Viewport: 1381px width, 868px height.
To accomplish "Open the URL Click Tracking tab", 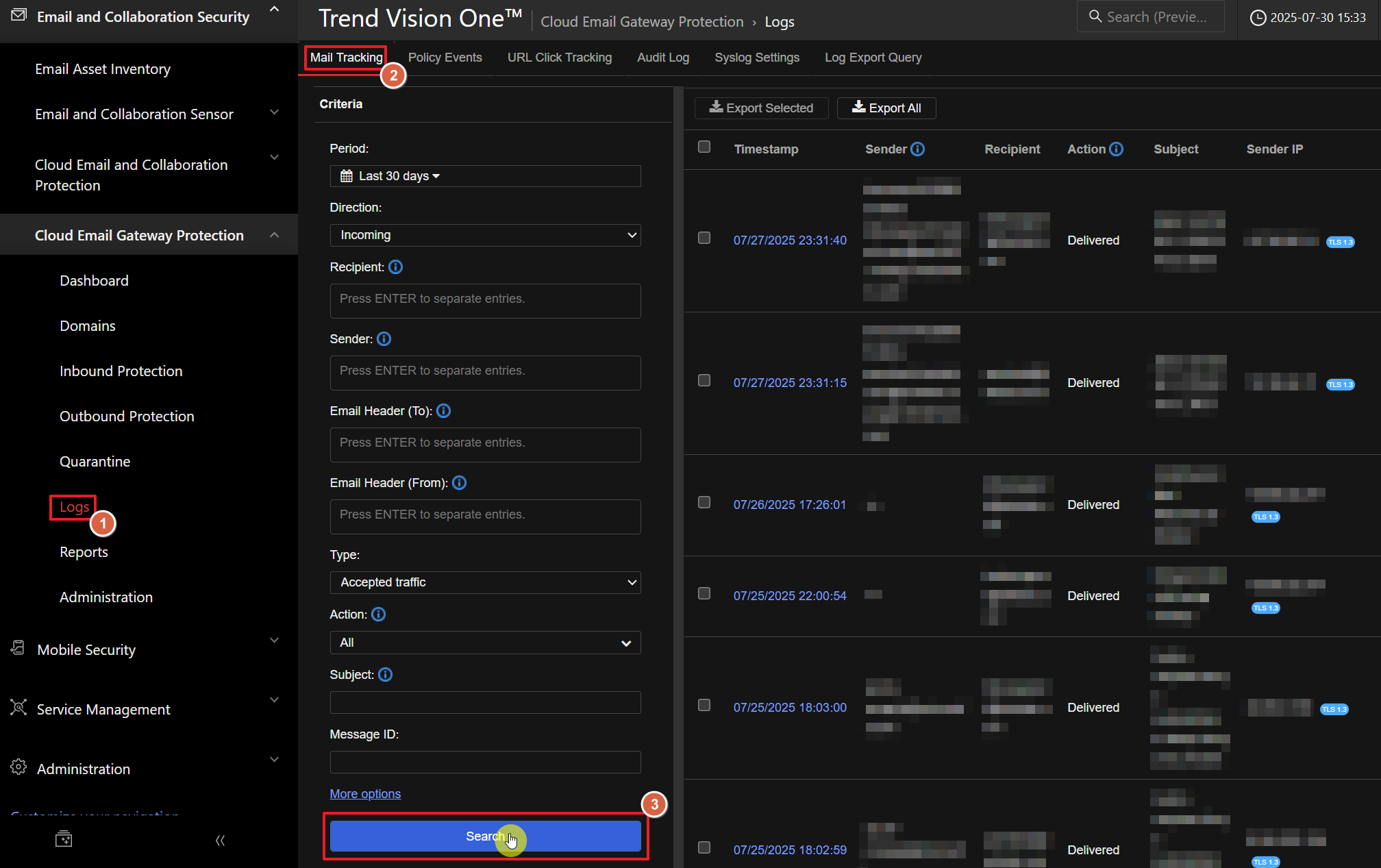I will coord(559,58).
